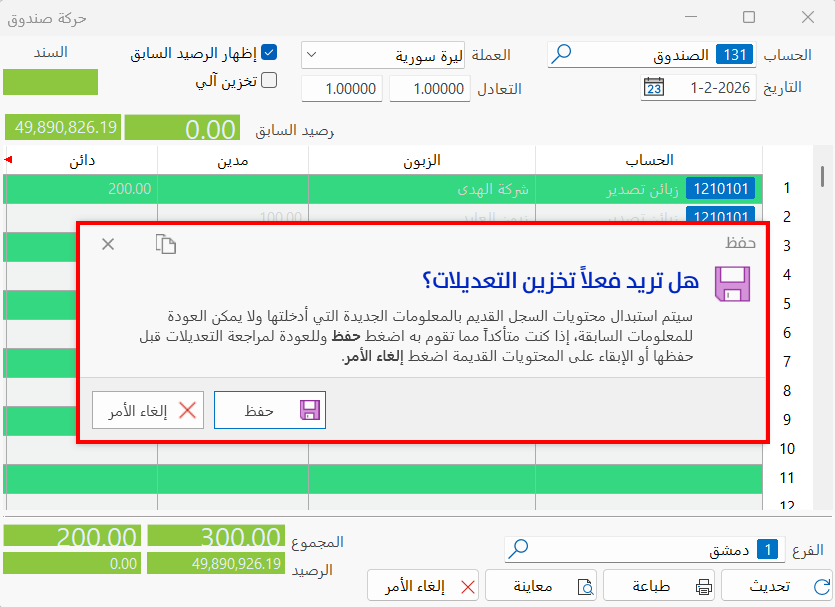835x607 pixels.
Task: Select the الحساب column header in grid
Action: click(x=649, y=160)
